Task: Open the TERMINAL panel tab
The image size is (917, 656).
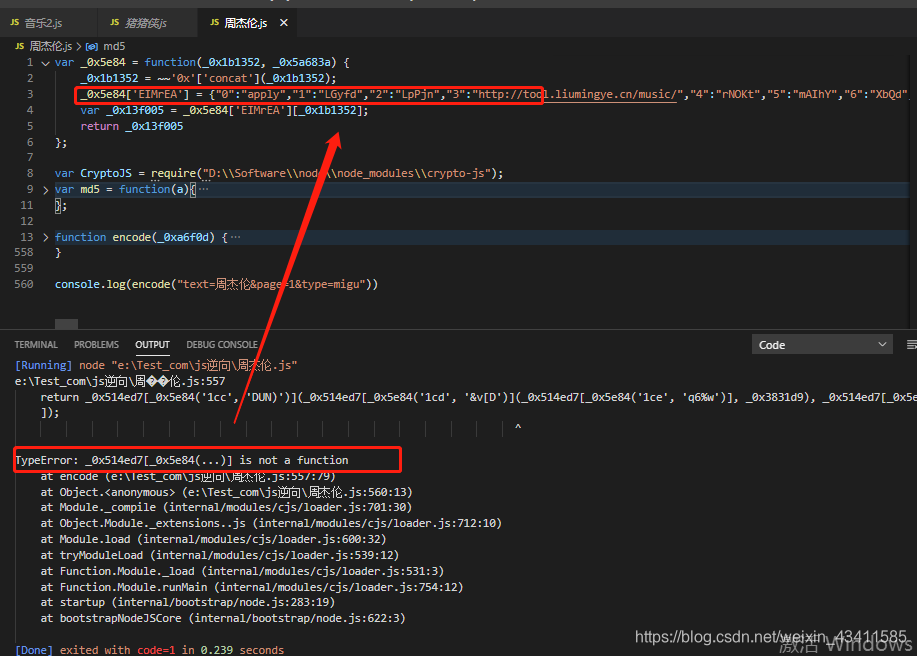Action: pyautogui.click(x=36, y=345)
